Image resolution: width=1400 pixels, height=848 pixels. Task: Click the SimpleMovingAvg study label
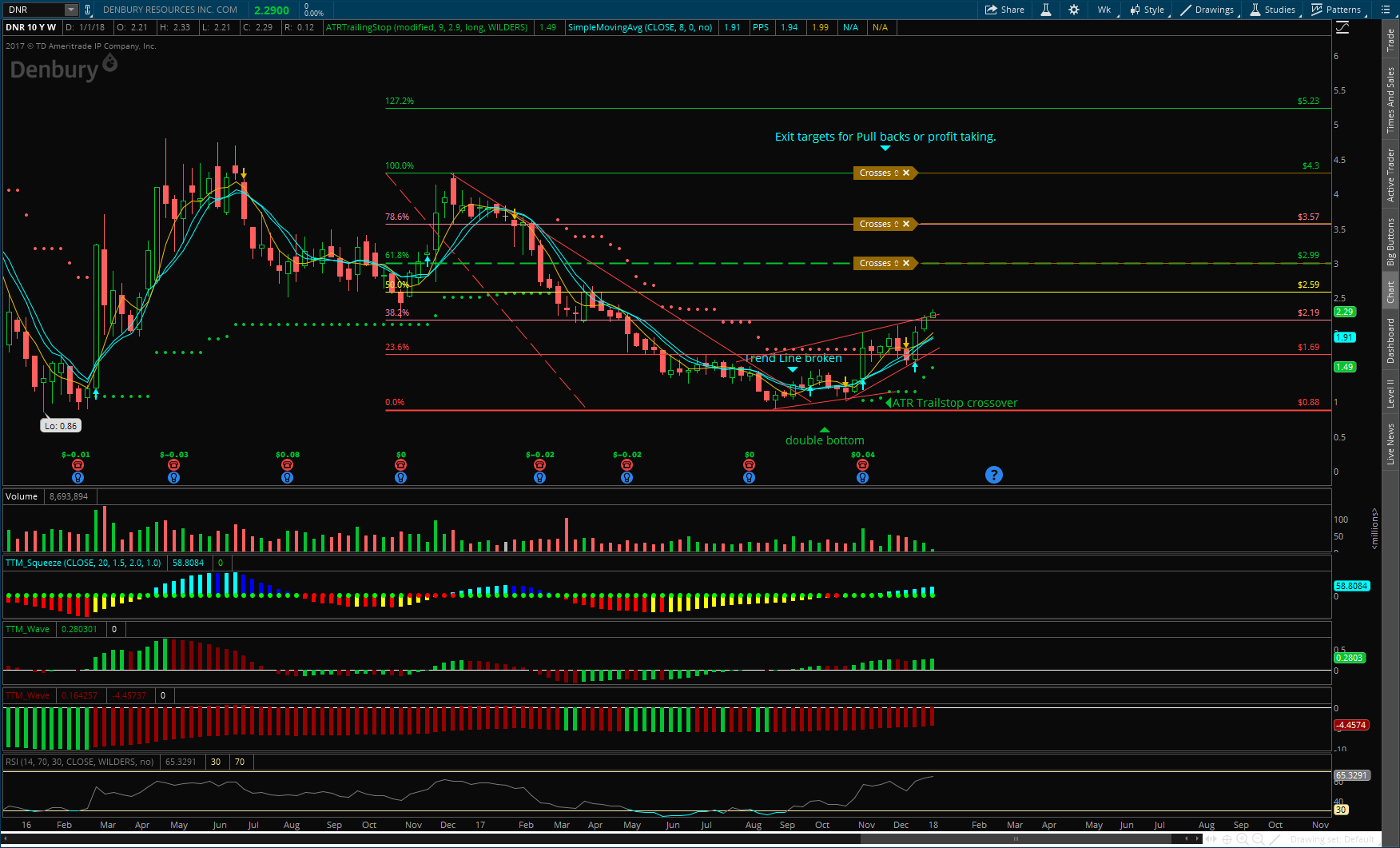640,27
